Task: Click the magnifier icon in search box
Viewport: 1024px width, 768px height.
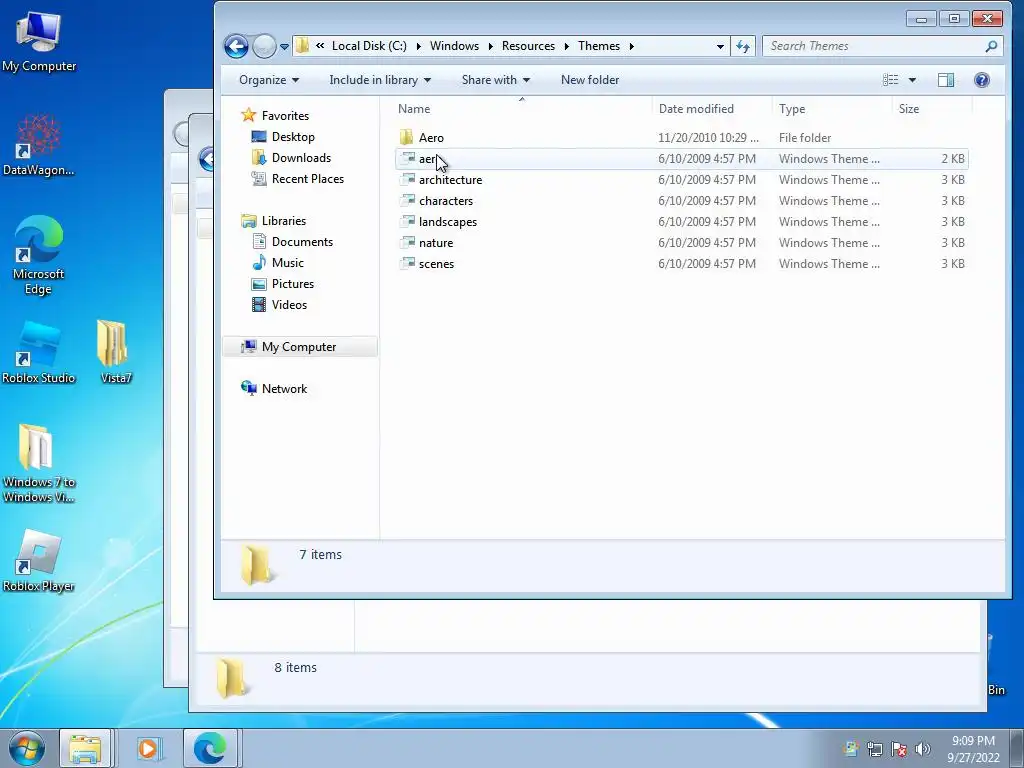Action: pyautogui.click(x=991, y=46)
